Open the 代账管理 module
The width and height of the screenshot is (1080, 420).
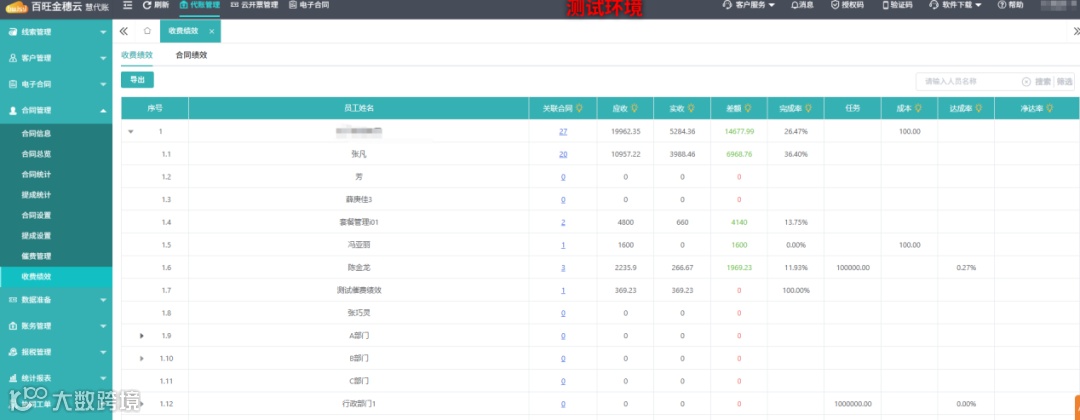pos(199,5)
